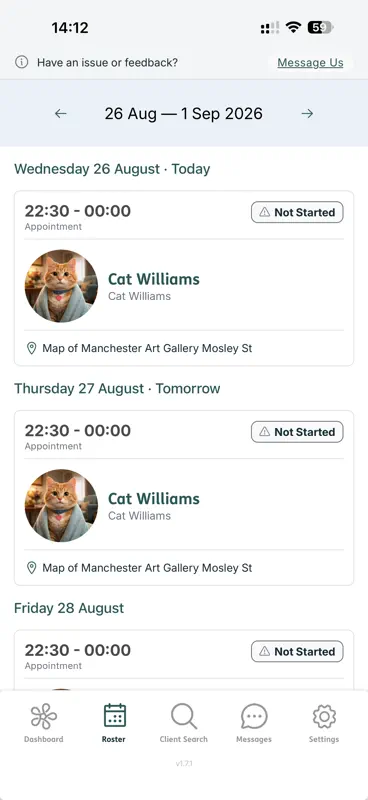Click the Message Us link
The width and height of the screenshot is (368, 800).
pos(310,63)
